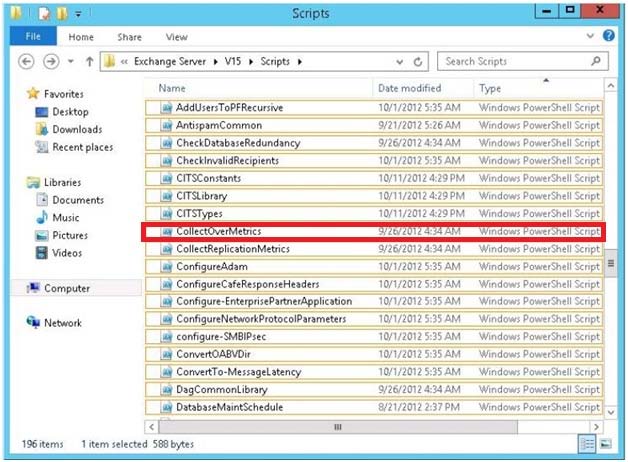Open recent locations dropdown arrow

[x=71, y=62]
